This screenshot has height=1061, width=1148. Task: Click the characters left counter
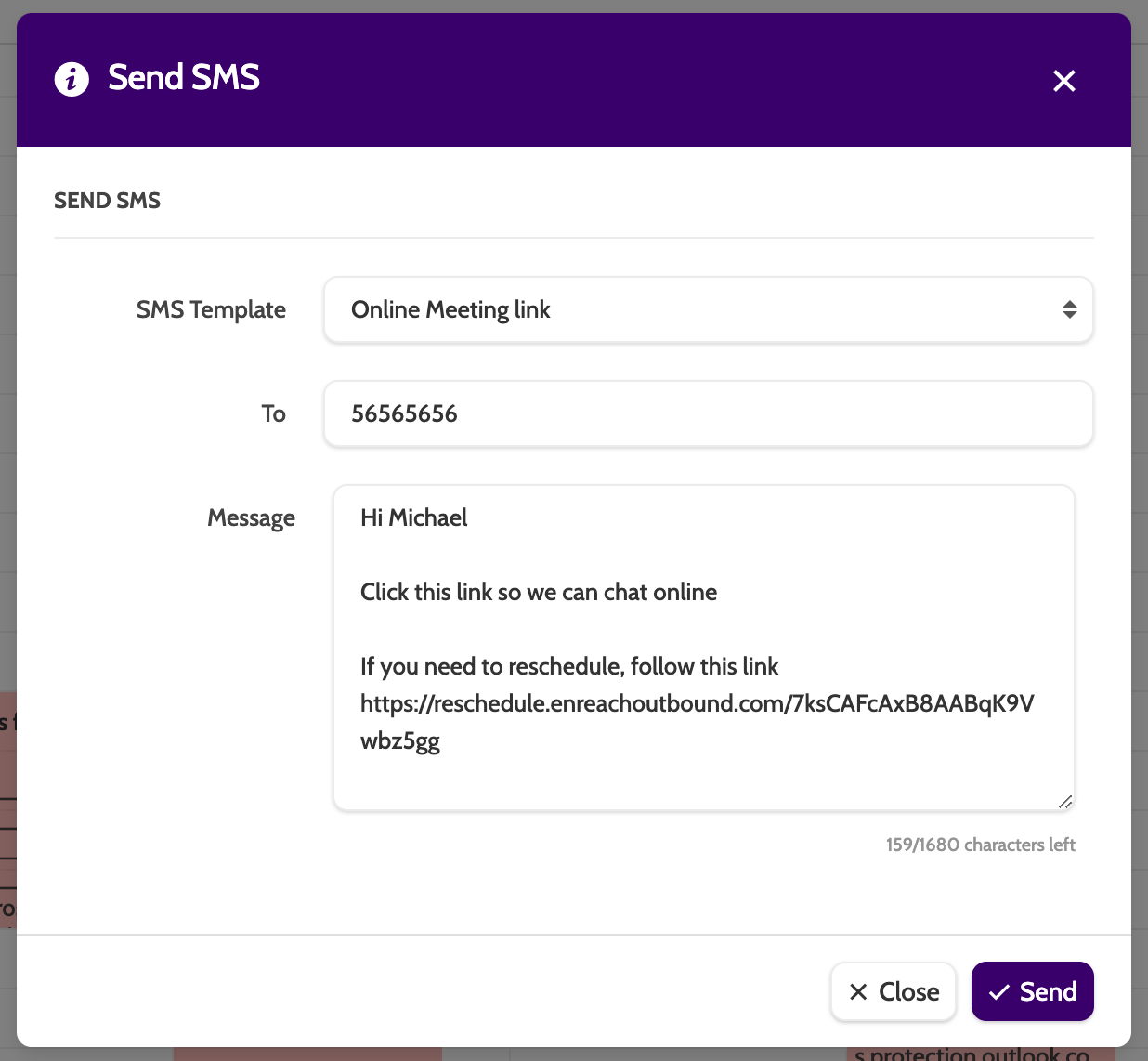[980, 845]
